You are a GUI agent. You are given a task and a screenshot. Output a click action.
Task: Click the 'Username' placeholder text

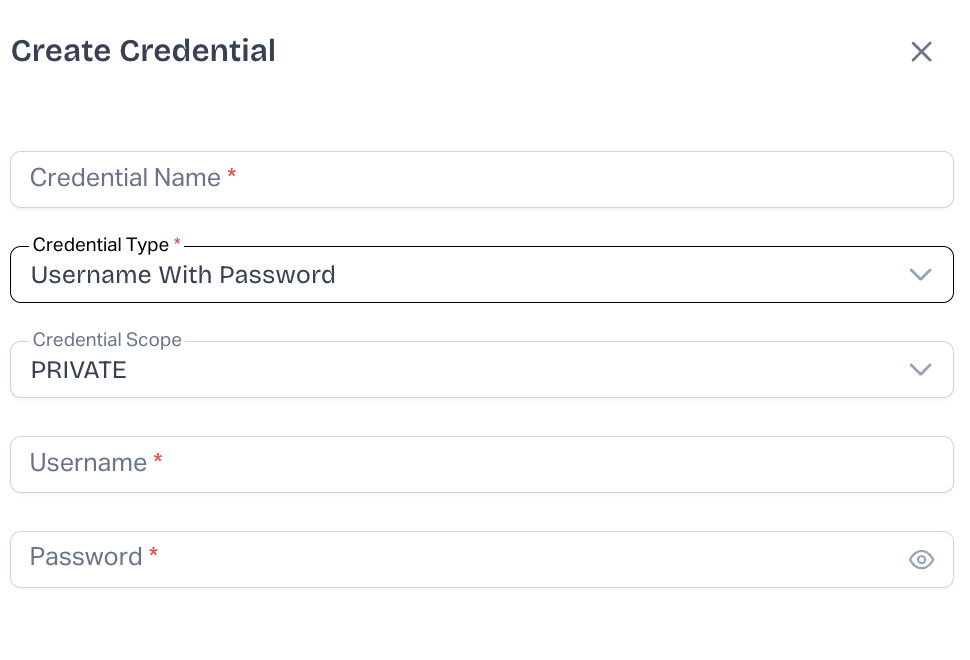click(88, 463)
